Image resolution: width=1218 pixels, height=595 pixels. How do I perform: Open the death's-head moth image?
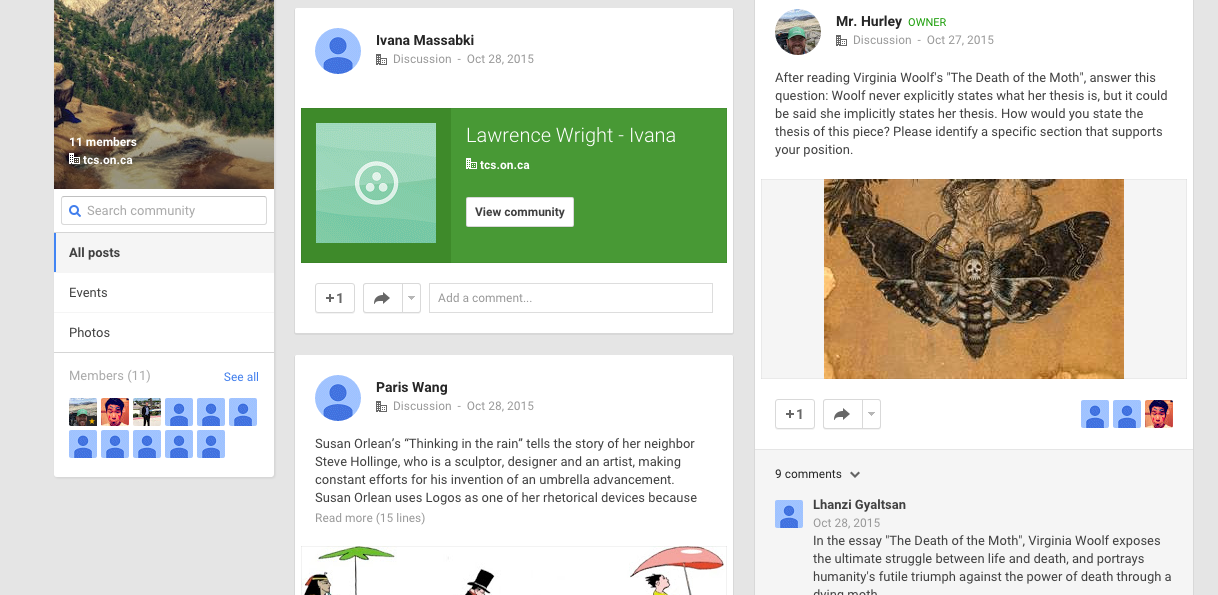point(974,279)
